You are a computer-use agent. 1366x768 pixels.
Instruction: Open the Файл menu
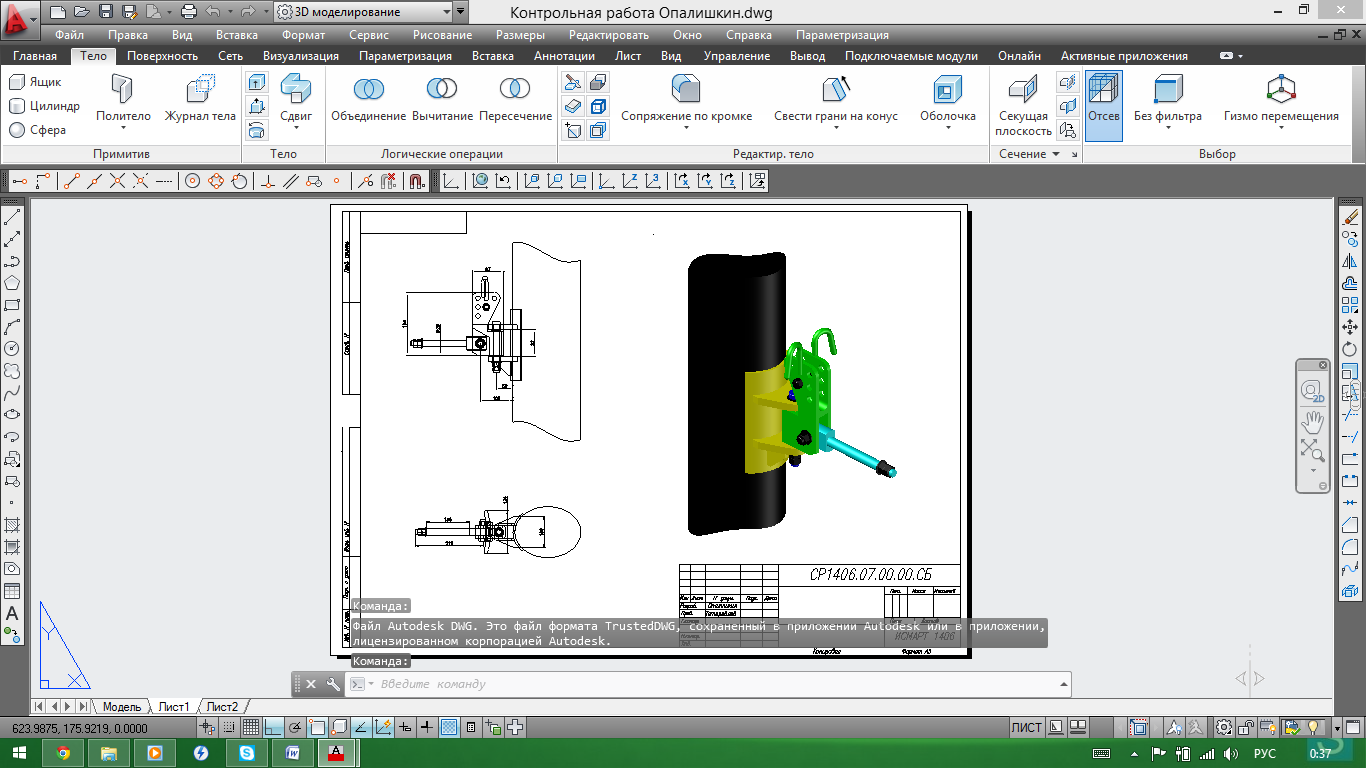point(70,35)
